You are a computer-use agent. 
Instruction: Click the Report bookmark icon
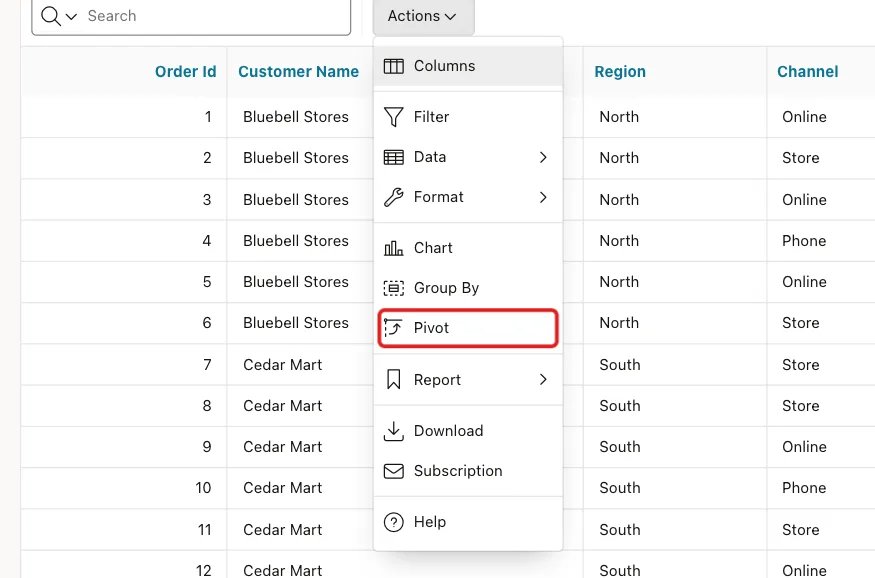click(393, 379)
